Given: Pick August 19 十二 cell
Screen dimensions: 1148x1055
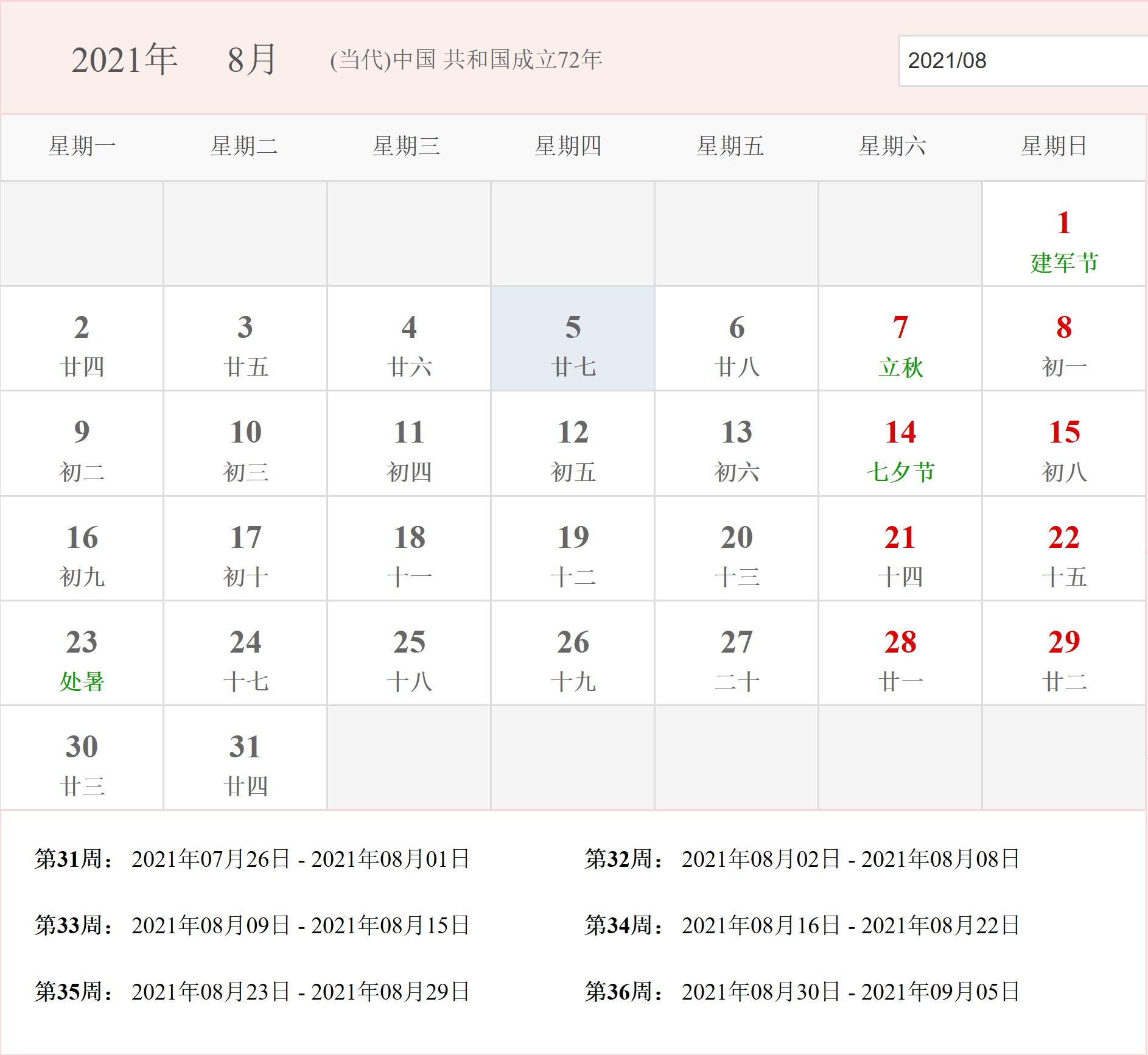Looking at the screenshot, I should coord(573,549).
